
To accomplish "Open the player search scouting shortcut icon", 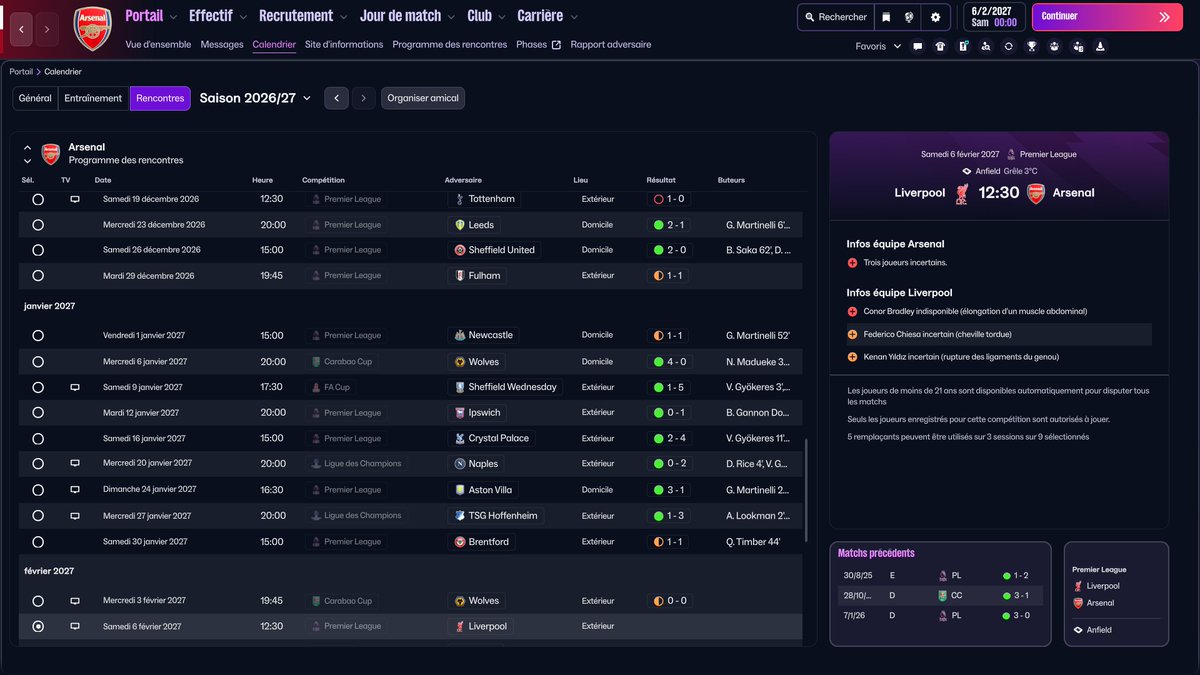I will (x=986, y=46).
